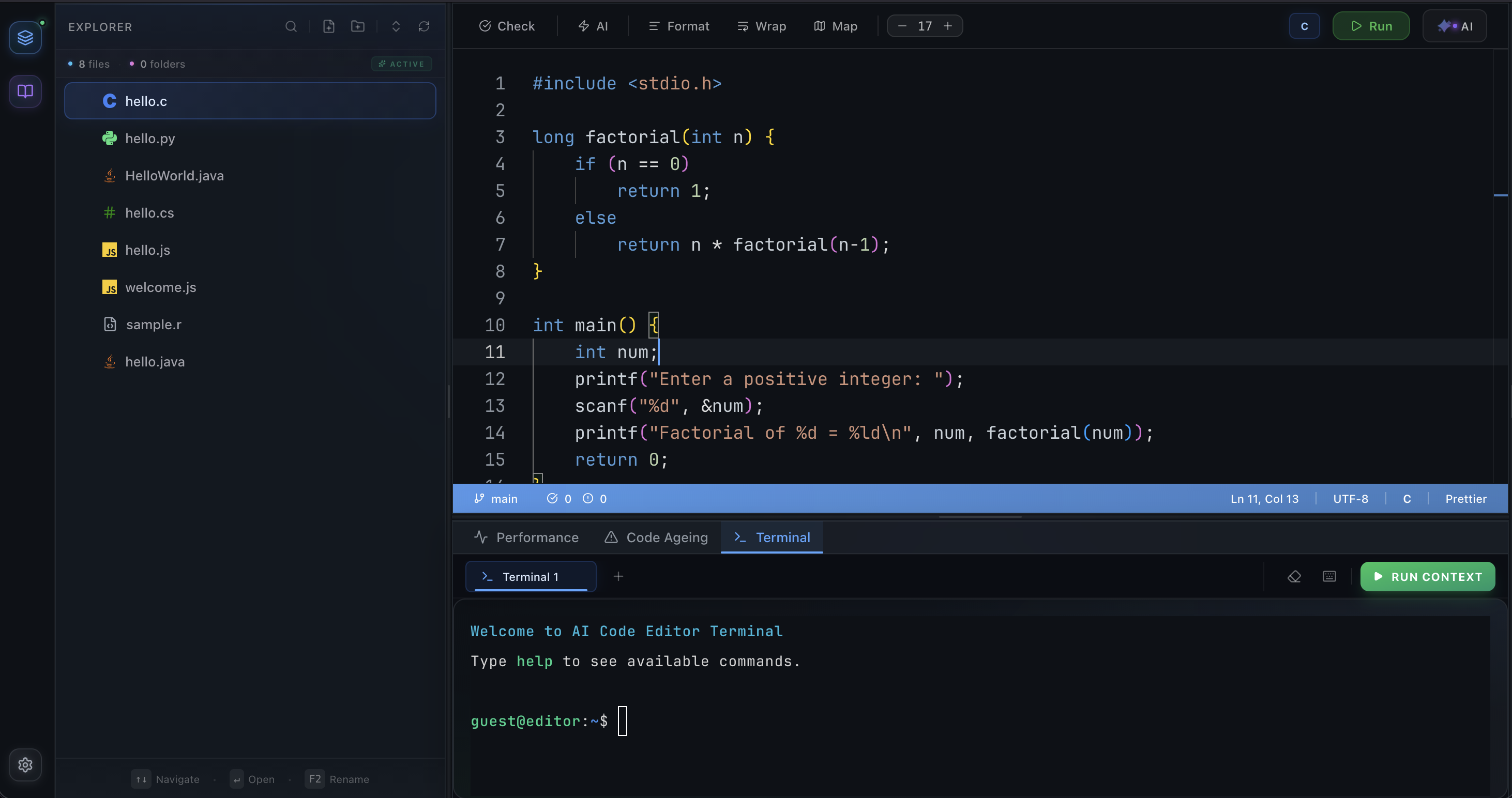Open keyboard shortcuts icon in terminal
The height and width of the screenshot is (798, 1512).
pyautogui.click(x=1329, y=577)
